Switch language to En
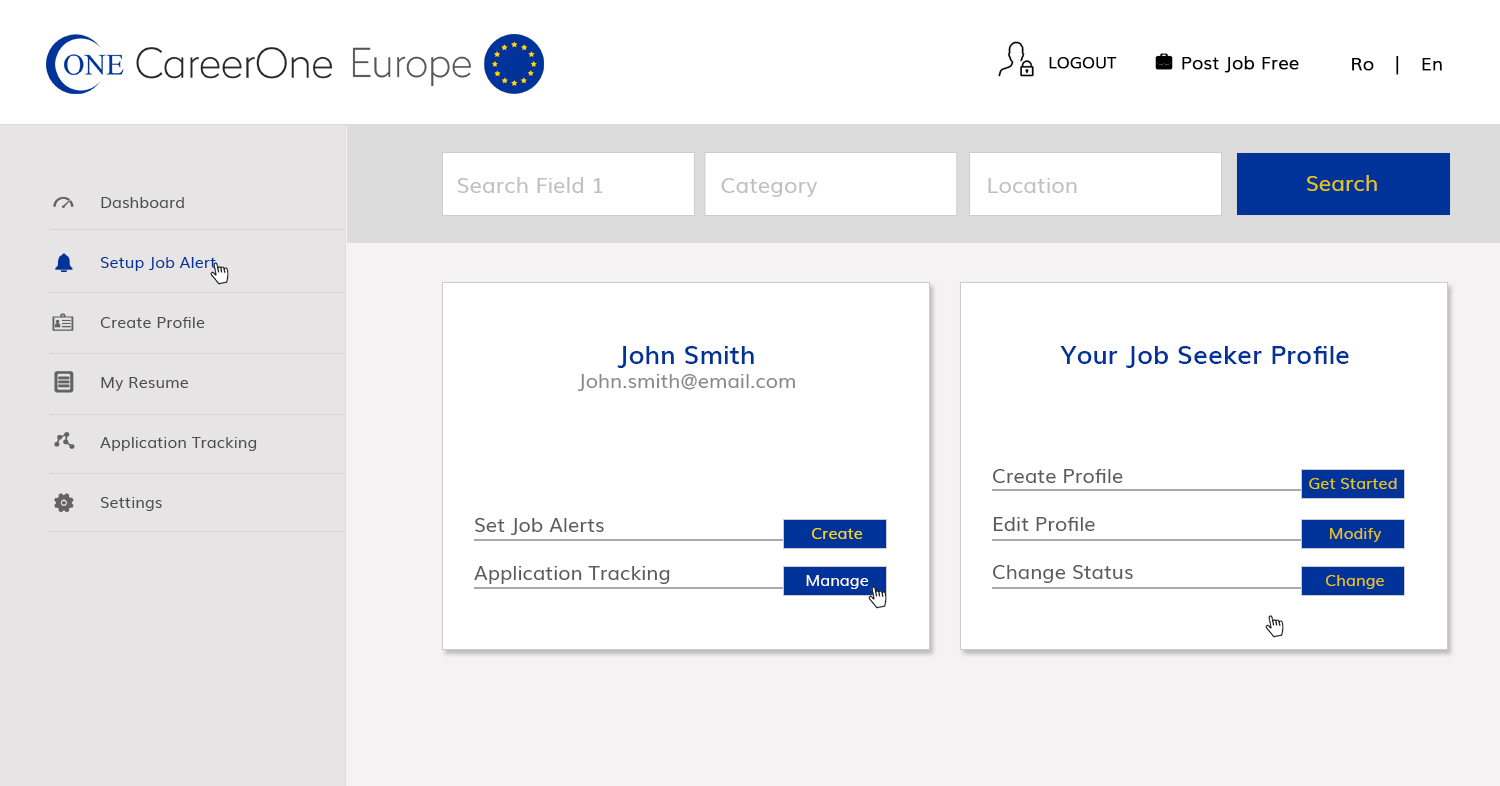The image size is (1500, 786). pyautogui.click(x=1432, y=64)
